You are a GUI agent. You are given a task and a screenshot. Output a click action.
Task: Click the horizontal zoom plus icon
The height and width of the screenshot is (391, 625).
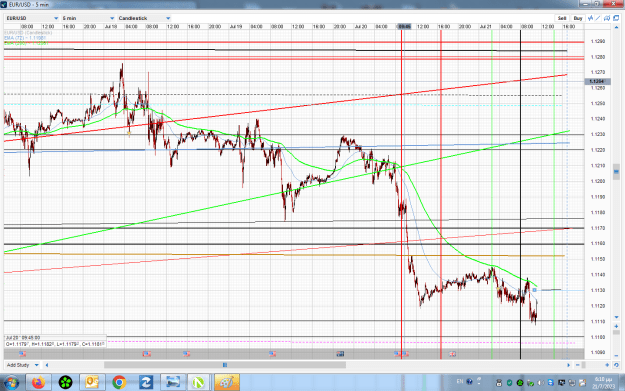pos(607,365)
